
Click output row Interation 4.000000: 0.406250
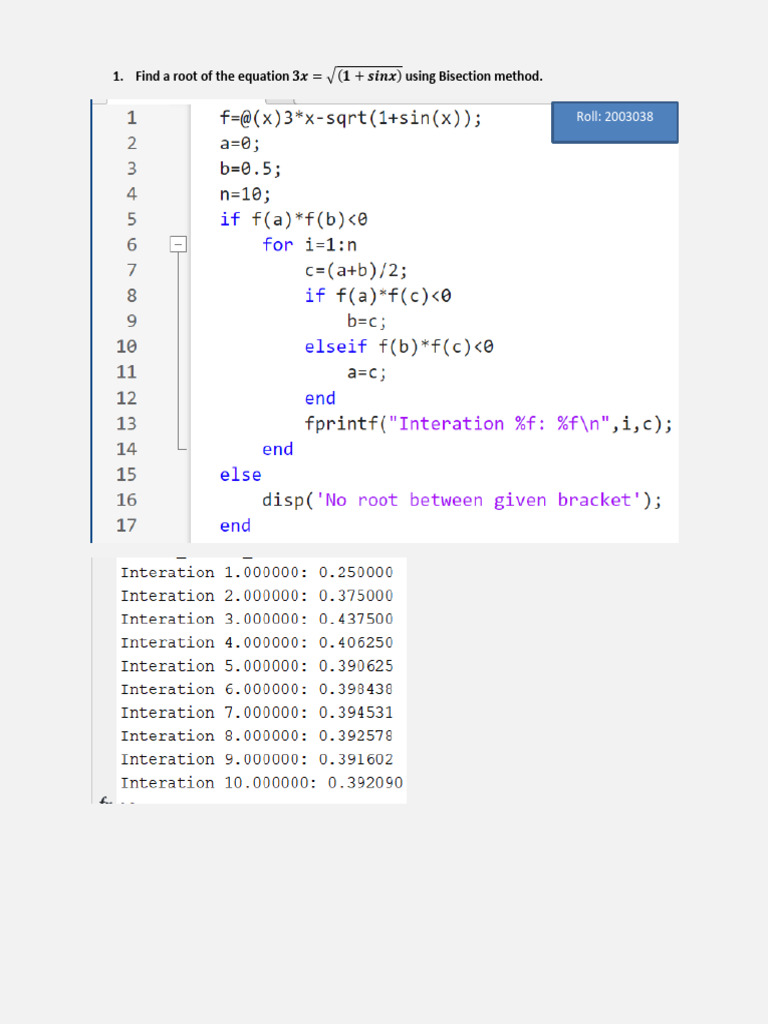(257, 643)
